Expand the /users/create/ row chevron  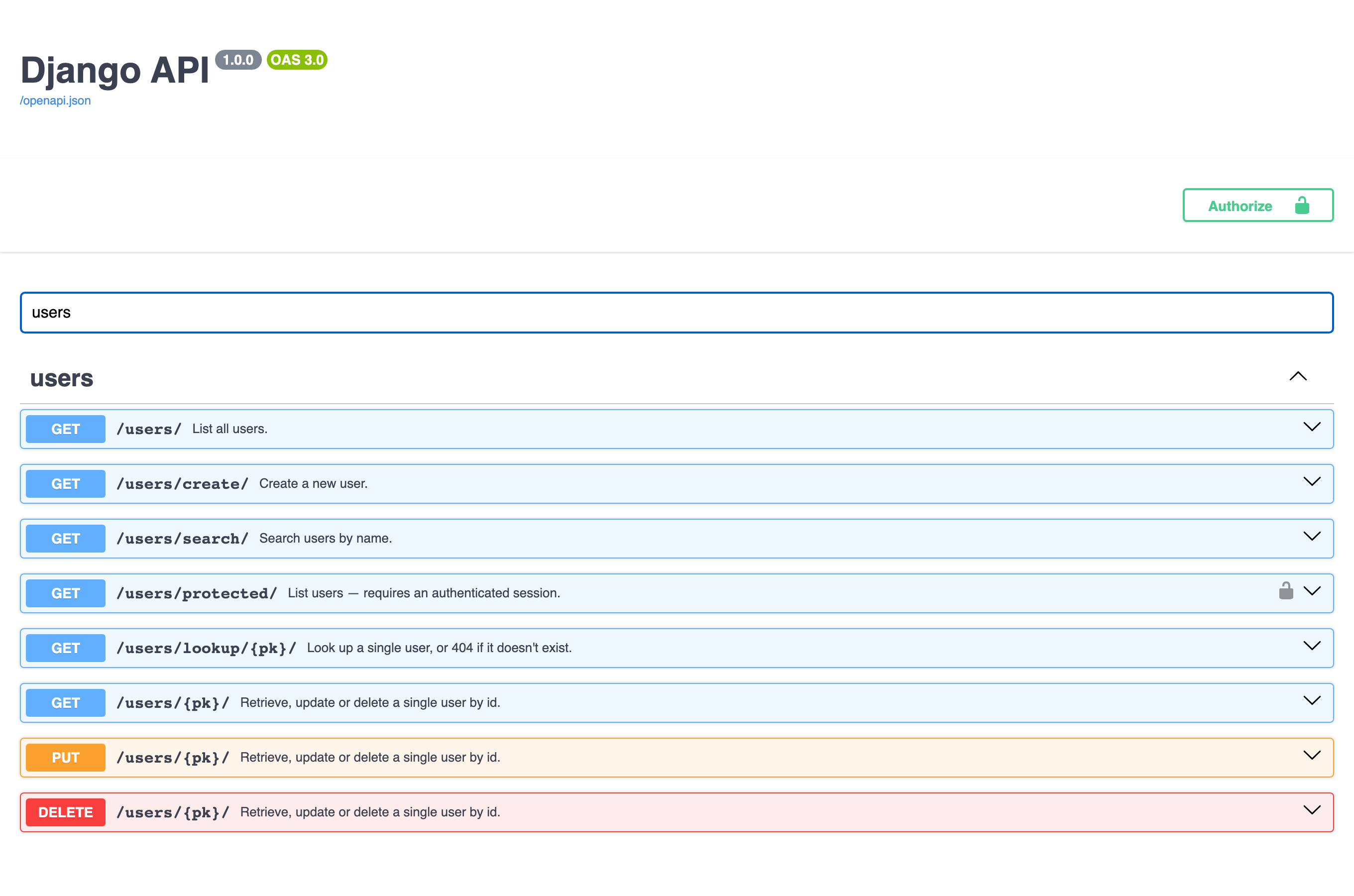[x=1312, y=482]
